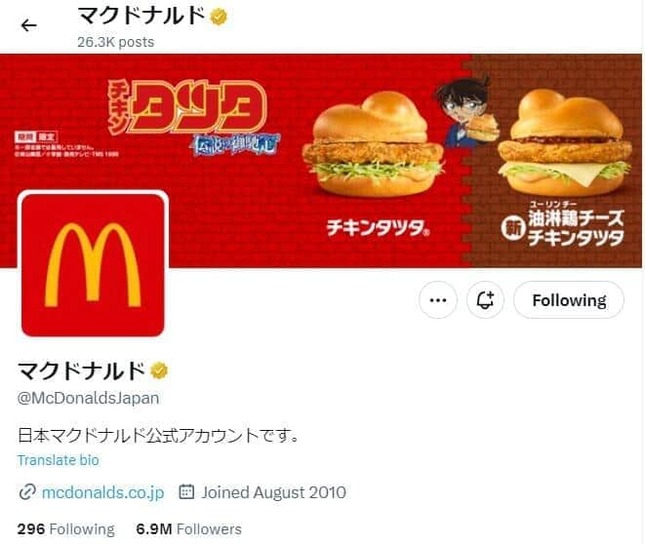The image size is (645, 544).
Task: Click the Following button to unfollow
Action: pos(568,300)
